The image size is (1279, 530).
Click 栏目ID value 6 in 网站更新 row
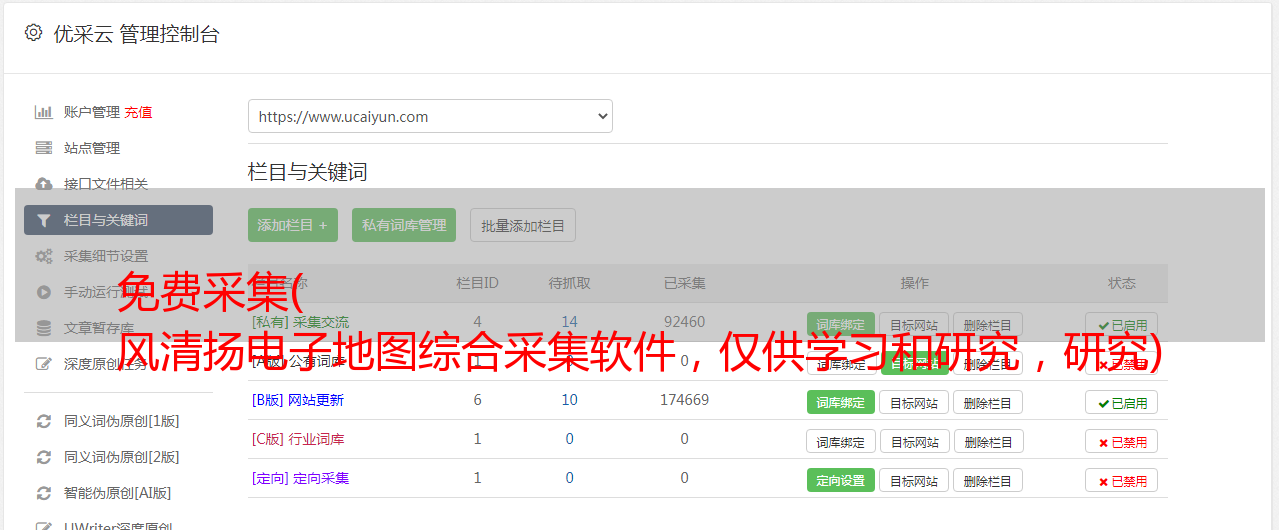477,400
